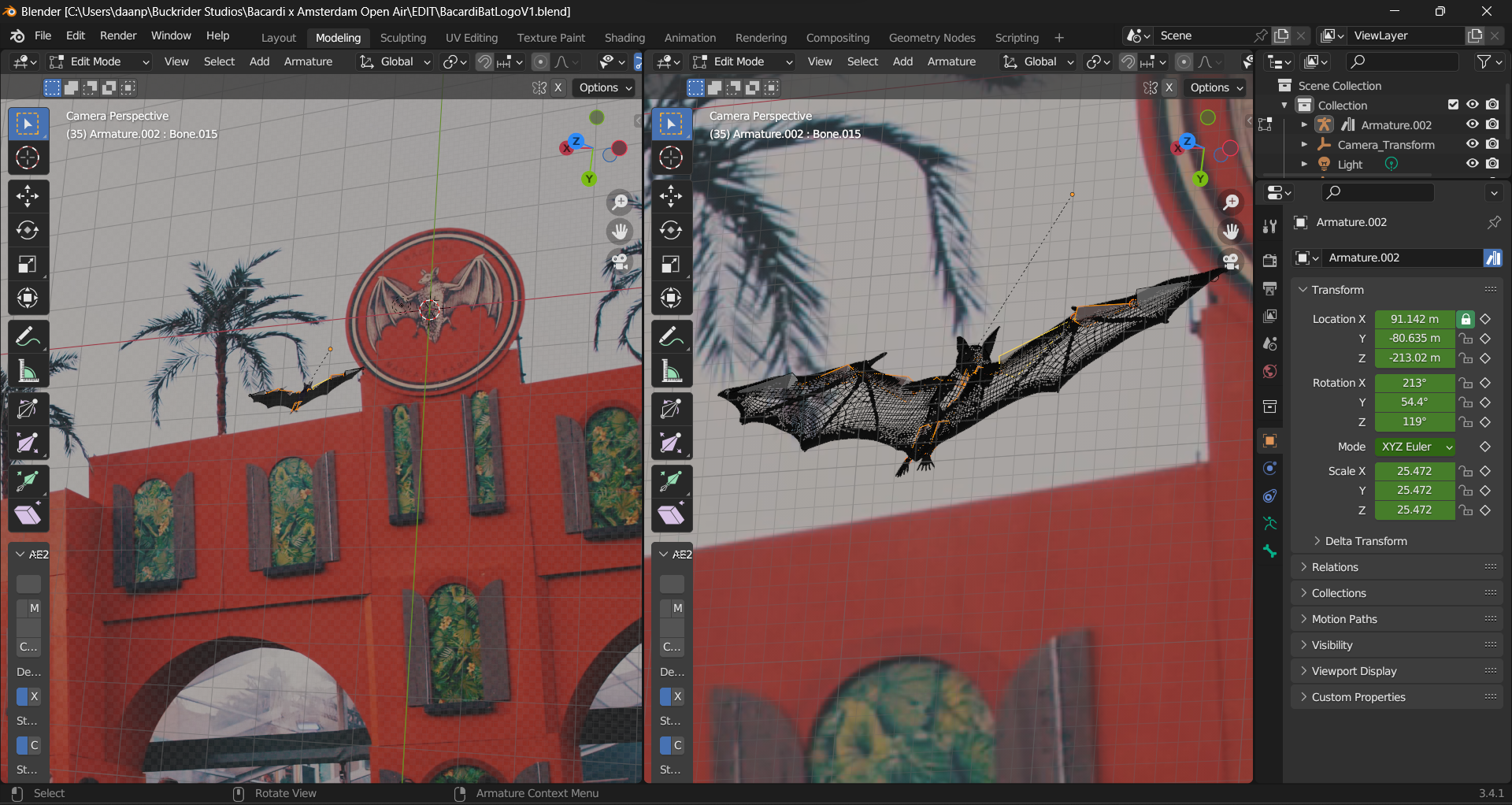Hide Camera_Transform in viewport via eye icon
This screenshot has height=805, width=1512.
[1472, 144]
